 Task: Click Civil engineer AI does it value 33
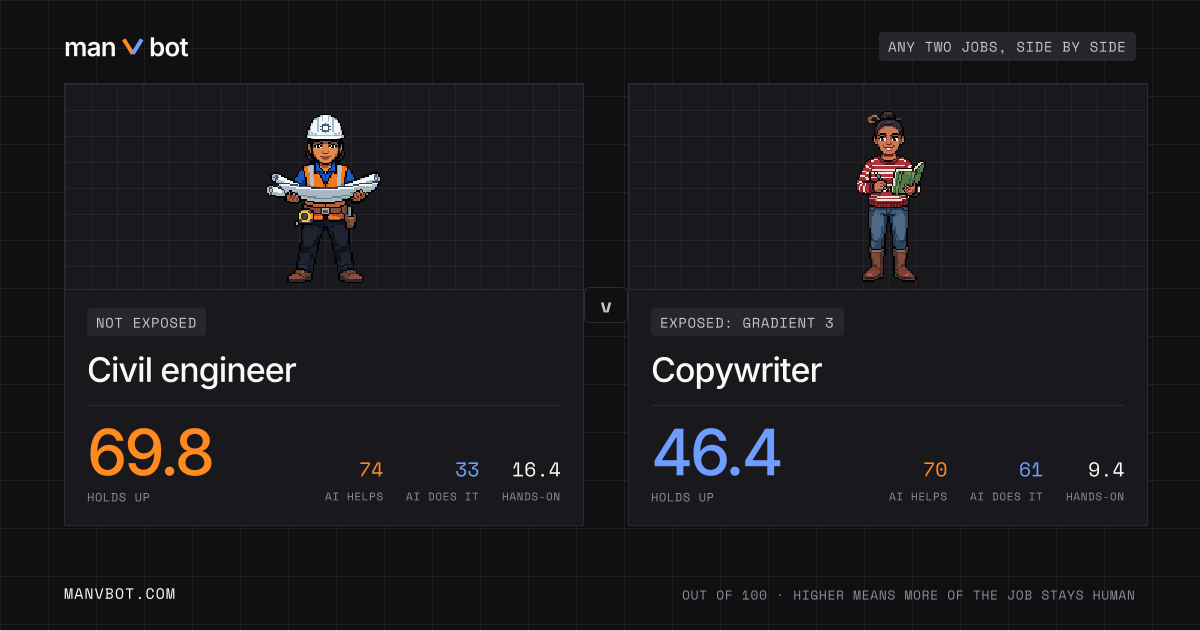pos(467,470)
